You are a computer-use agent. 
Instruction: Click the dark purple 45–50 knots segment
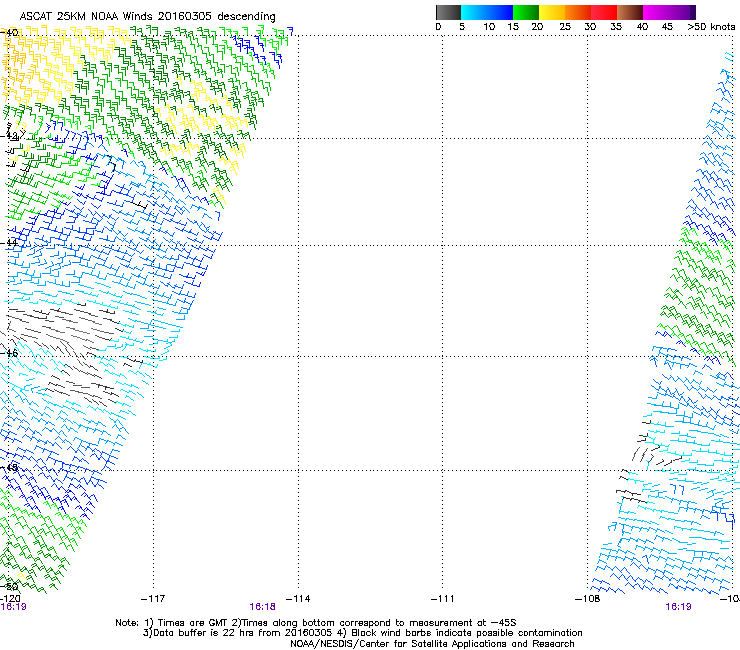tap(682, 12)
